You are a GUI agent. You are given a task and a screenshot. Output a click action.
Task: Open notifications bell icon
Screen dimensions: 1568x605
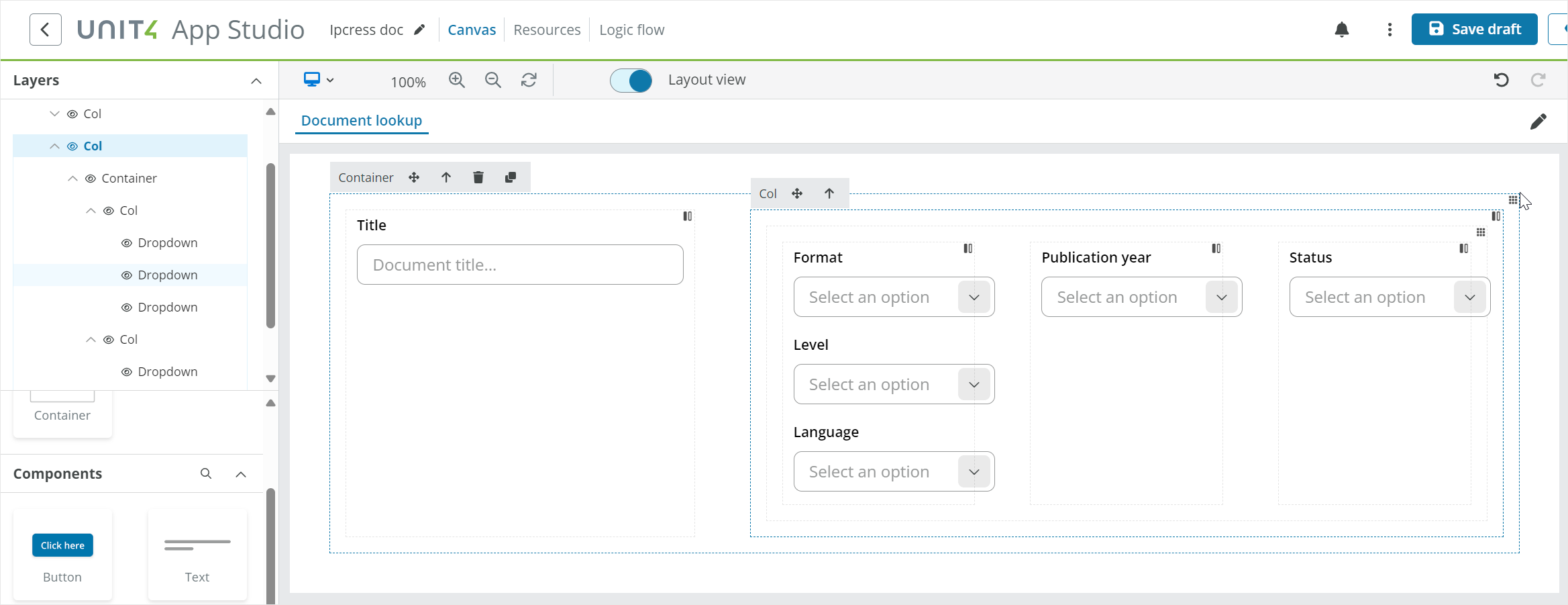(1342, 30)
